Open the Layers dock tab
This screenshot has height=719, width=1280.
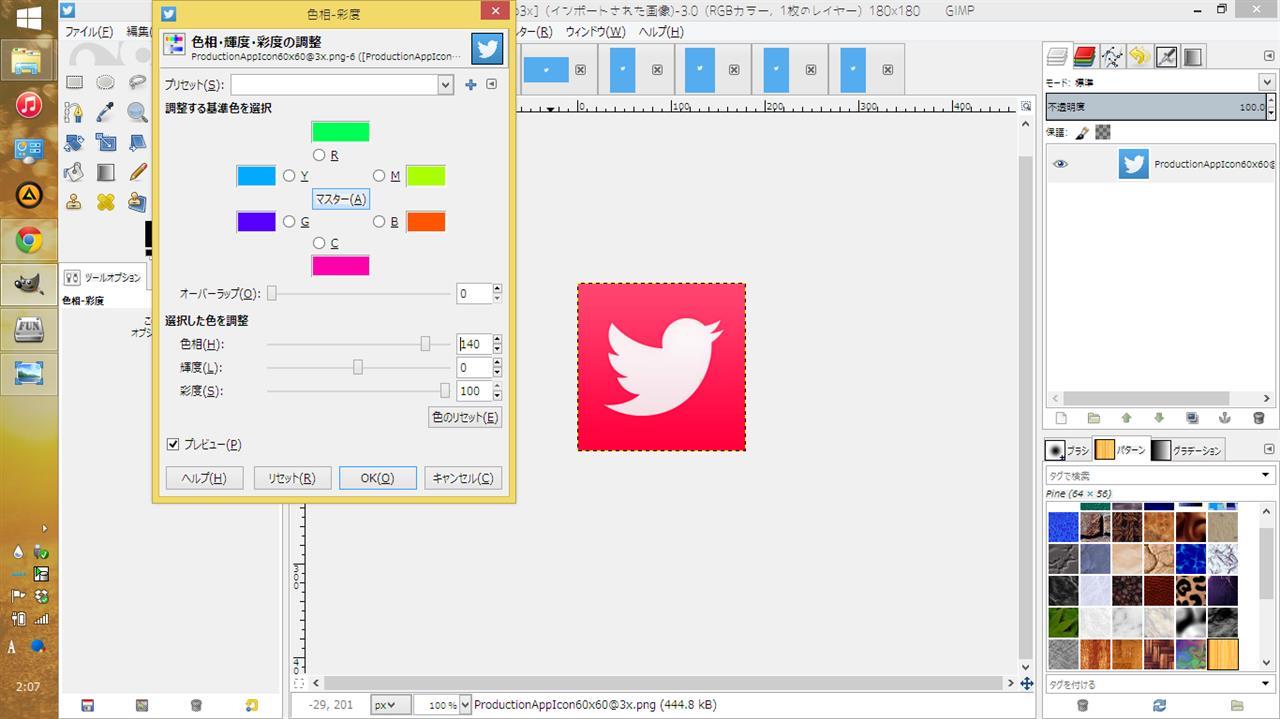(1057, 57)
